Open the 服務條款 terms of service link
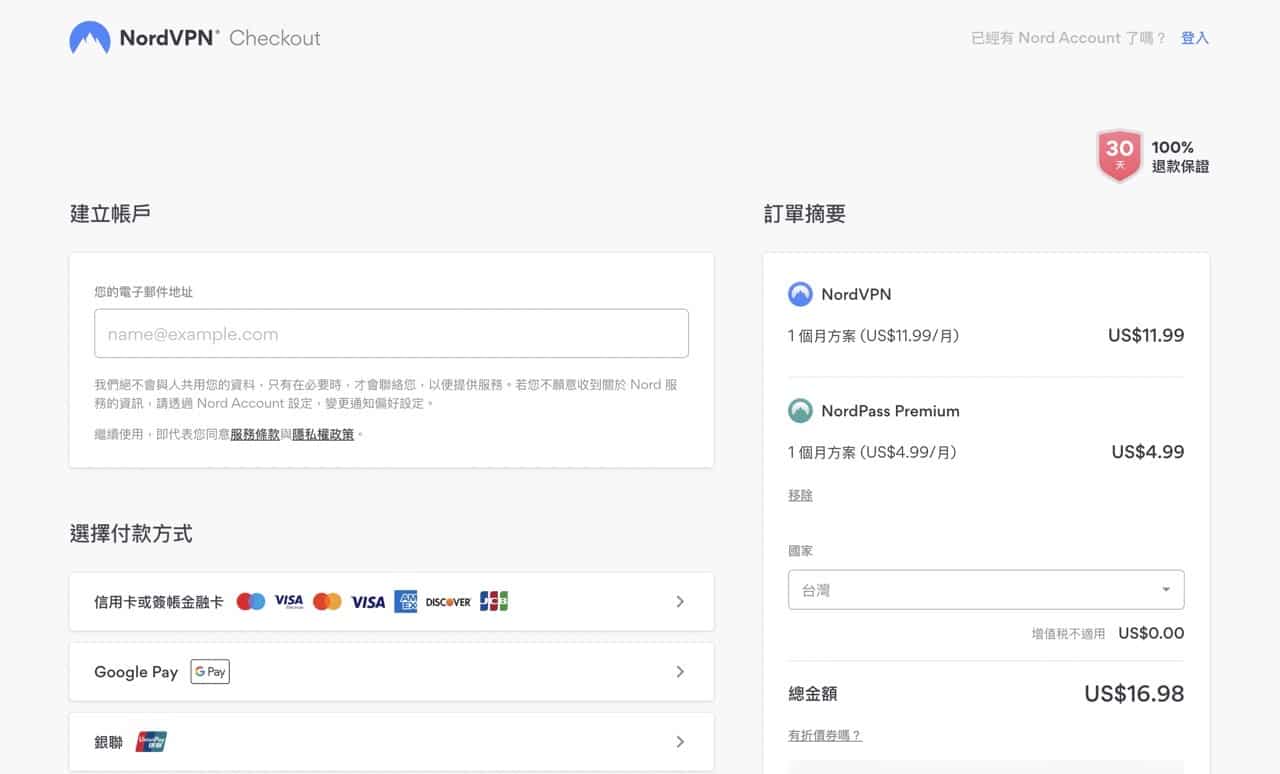 (255, 434)
